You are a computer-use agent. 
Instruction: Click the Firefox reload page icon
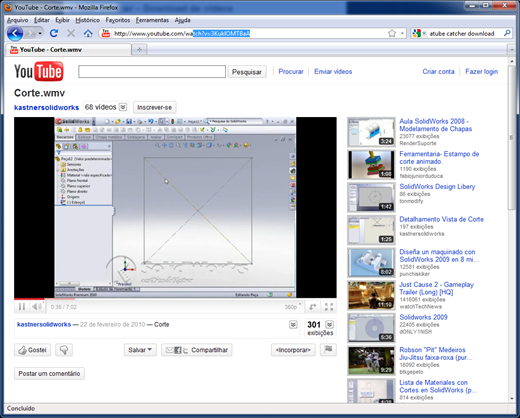coord(54,33)
